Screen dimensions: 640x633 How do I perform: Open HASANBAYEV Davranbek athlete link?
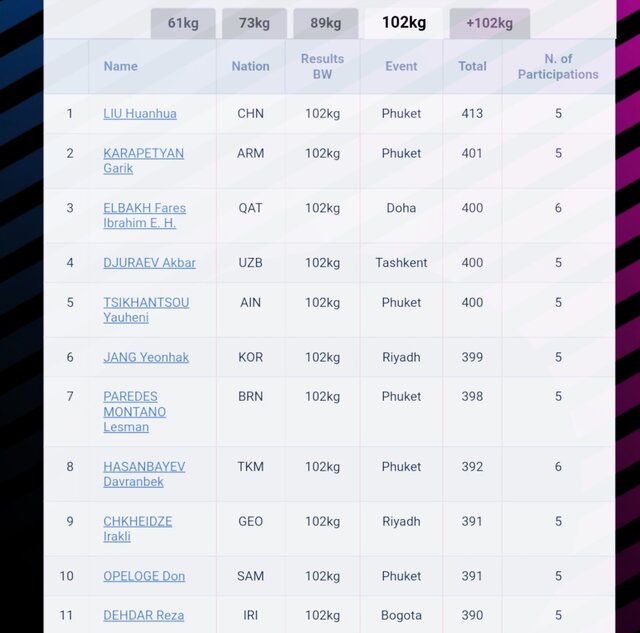tap(144, 473)
